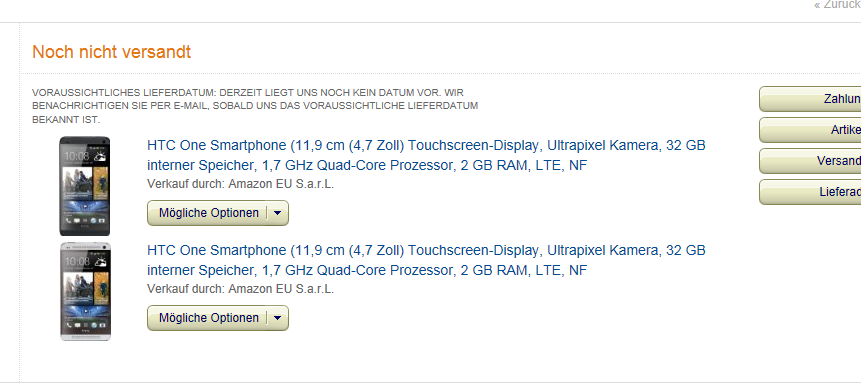Click the truncated 'Zahlun' button
The image size is (861, 391).
pyautogui.click(x=810, y=99)
